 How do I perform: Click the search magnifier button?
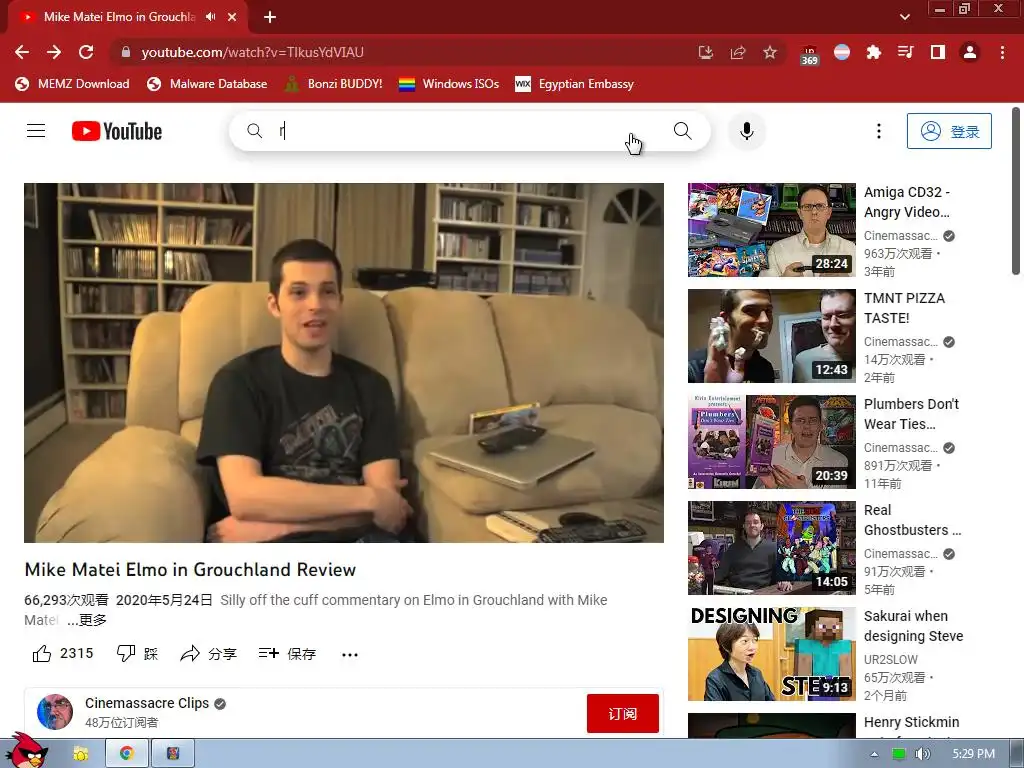click(682, 131)
